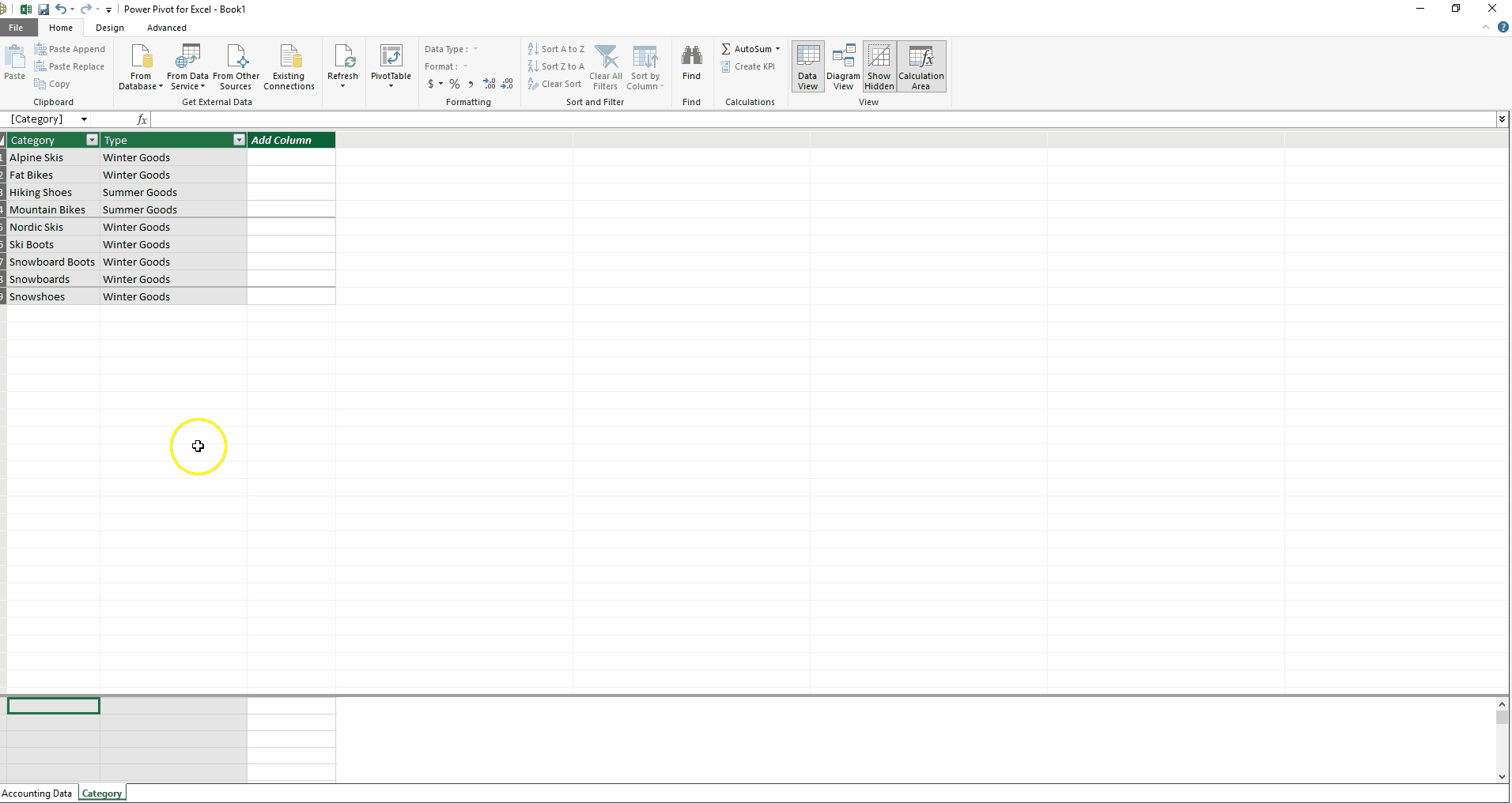Open the Design ribbon tab
1512x803 pixels.
(x=109, y=28)
